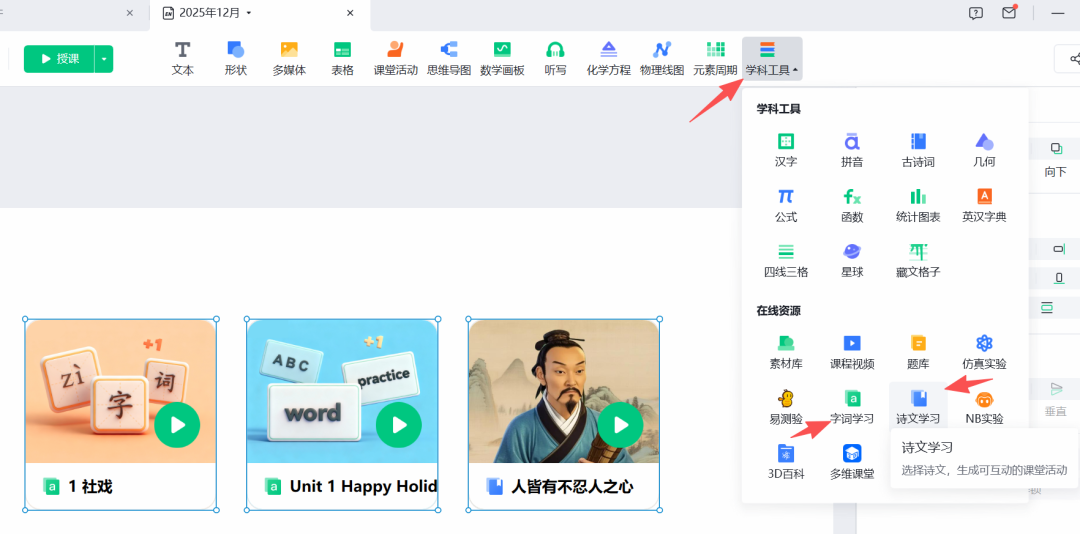Open the 题库 question bank
The image size is (1080, 534).
(918, 353)
